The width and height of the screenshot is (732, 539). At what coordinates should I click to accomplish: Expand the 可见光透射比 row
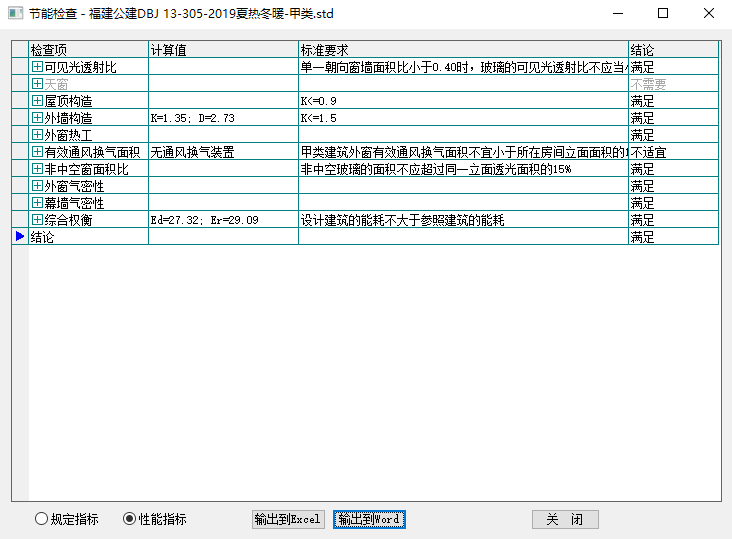[x=37, y=67]
